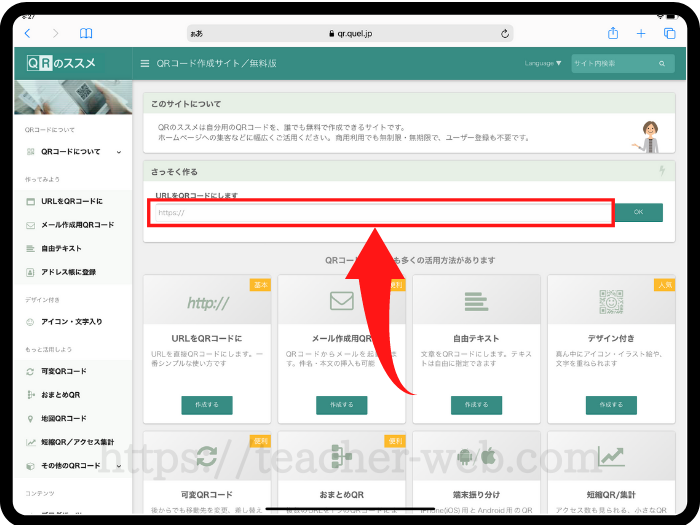Select URLをQRコードに in sidebar
The image size is (700, 525).
(x=73, y=201)
